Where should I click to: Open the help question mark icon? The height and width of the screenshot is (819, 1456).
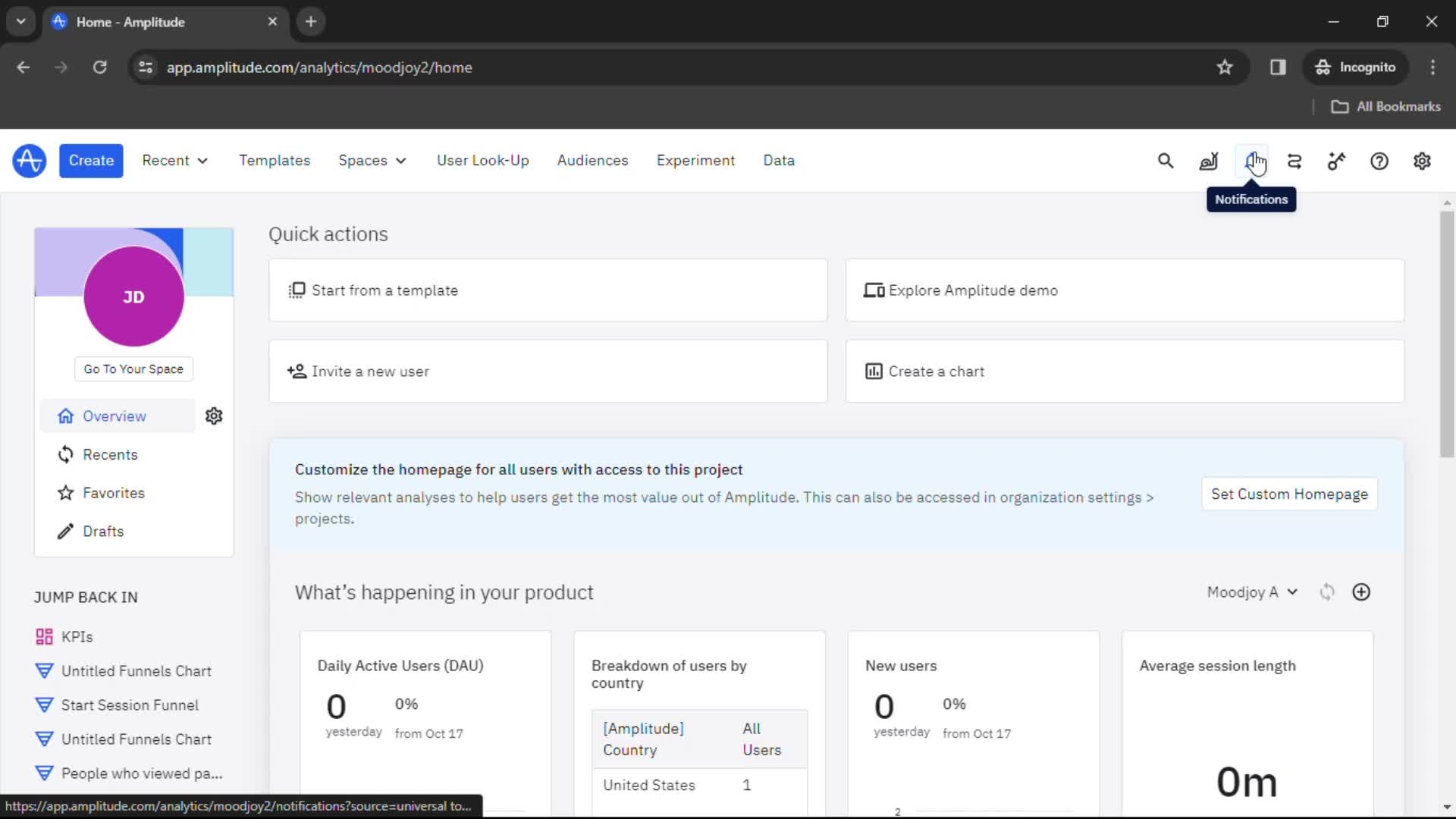click(x=1379, y=161)
